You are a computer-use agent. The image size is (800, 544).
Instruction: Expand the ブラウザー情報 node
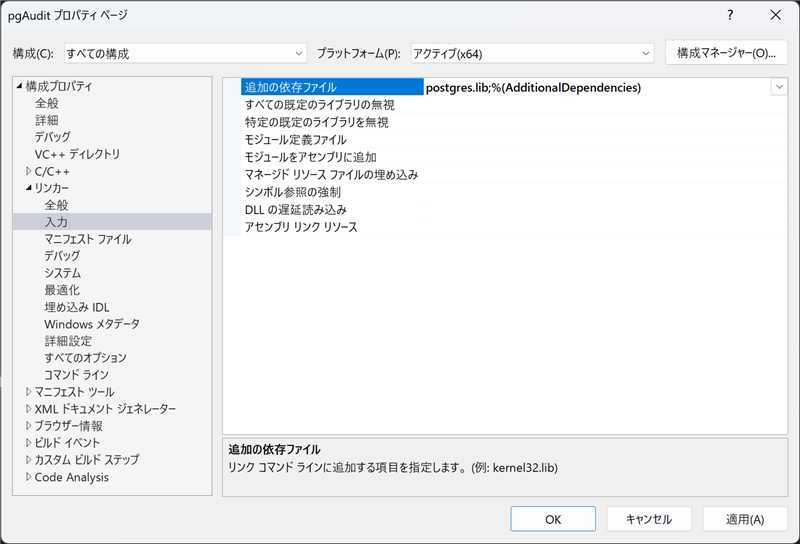pos(29,426)
